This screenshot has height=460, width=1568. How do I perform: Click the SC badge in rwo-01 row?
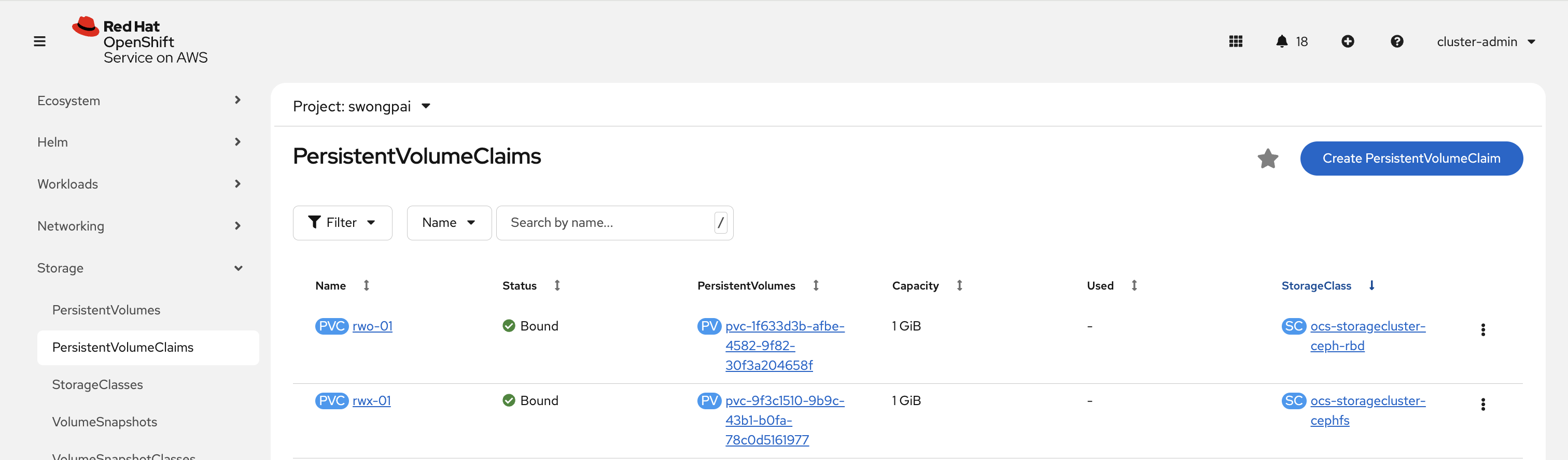coord(1294,326)
